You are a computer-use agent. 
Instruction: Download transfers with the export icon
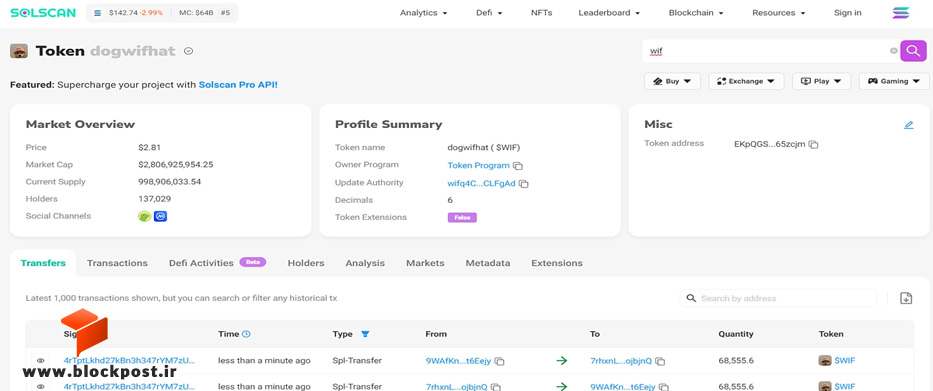[x=906, y=298]
